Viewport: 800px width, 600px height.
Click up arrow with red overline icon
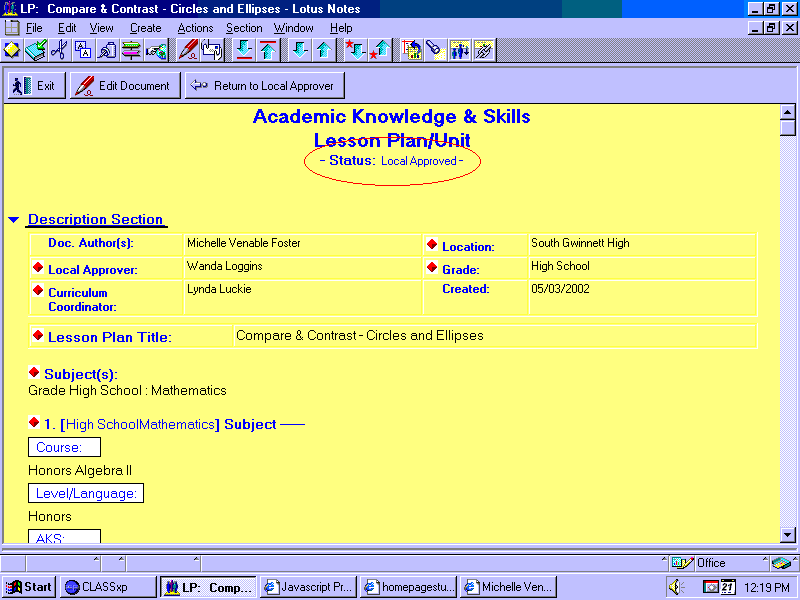click(x=268, y=50)
